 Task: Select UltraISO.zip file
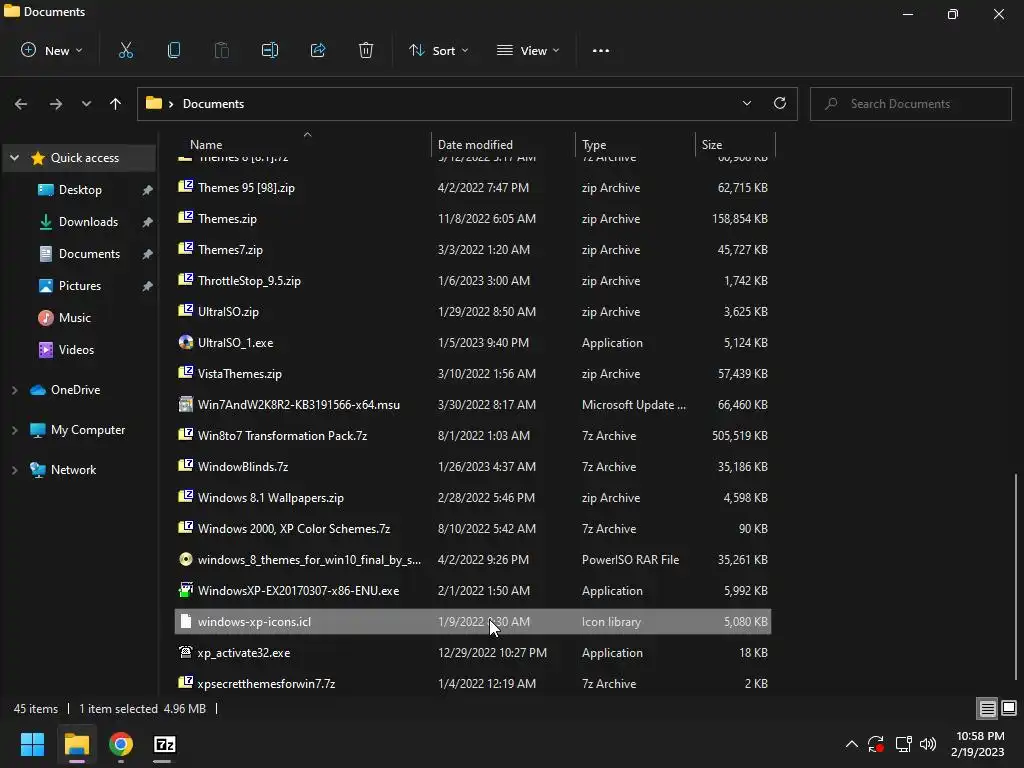pos(473,312)
